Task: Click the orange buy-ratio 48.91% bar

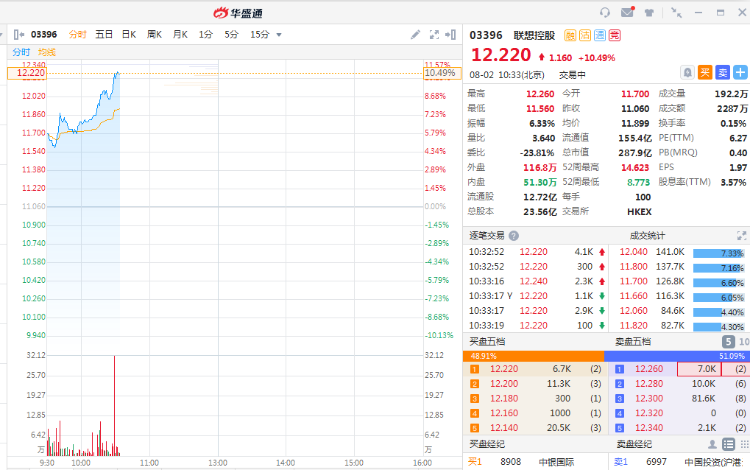Action: pyautogui.click(x=535, y=355)
